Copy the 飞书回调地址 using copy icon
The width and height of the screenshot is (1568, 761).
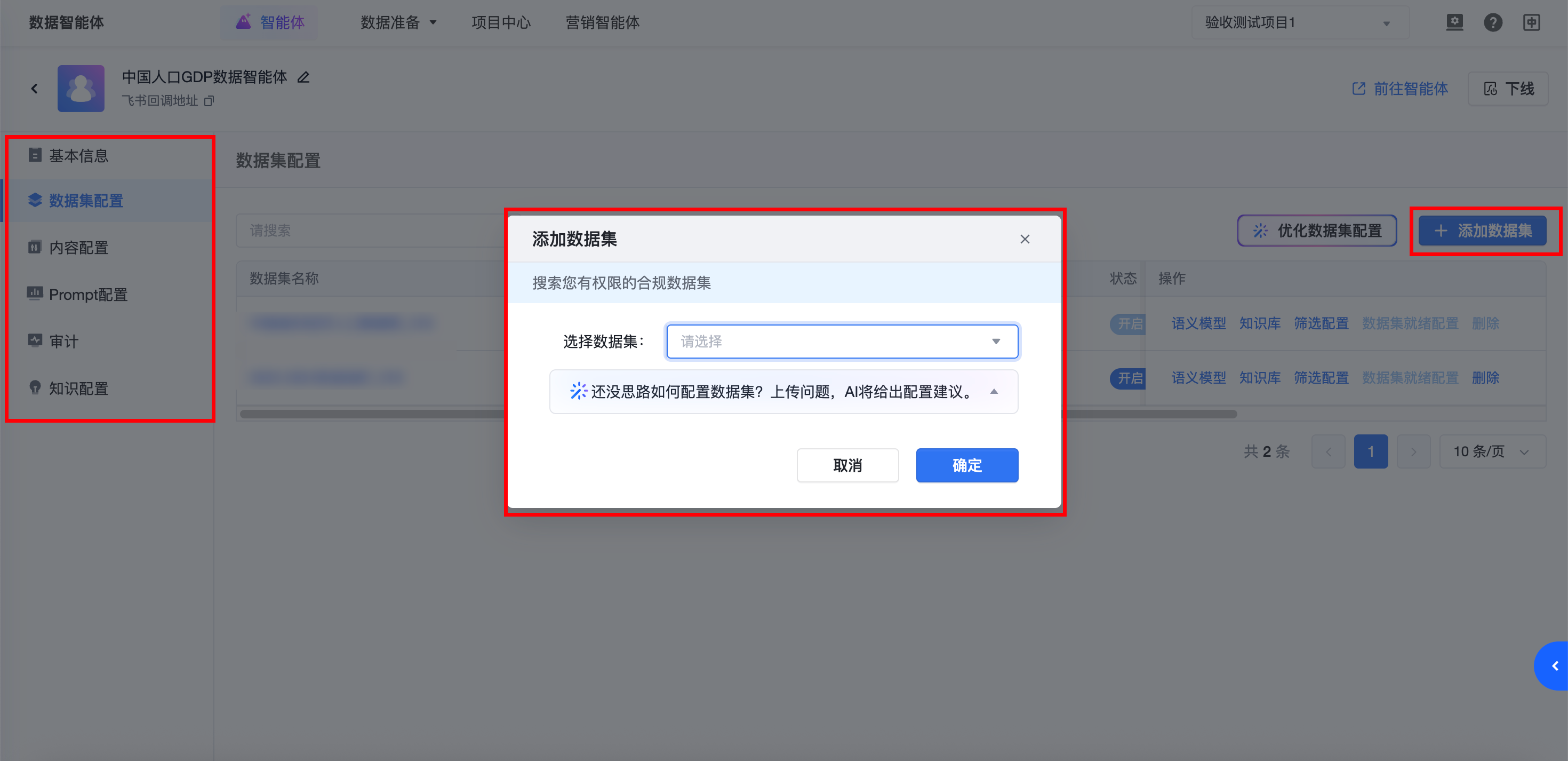[x=209, y=101]
